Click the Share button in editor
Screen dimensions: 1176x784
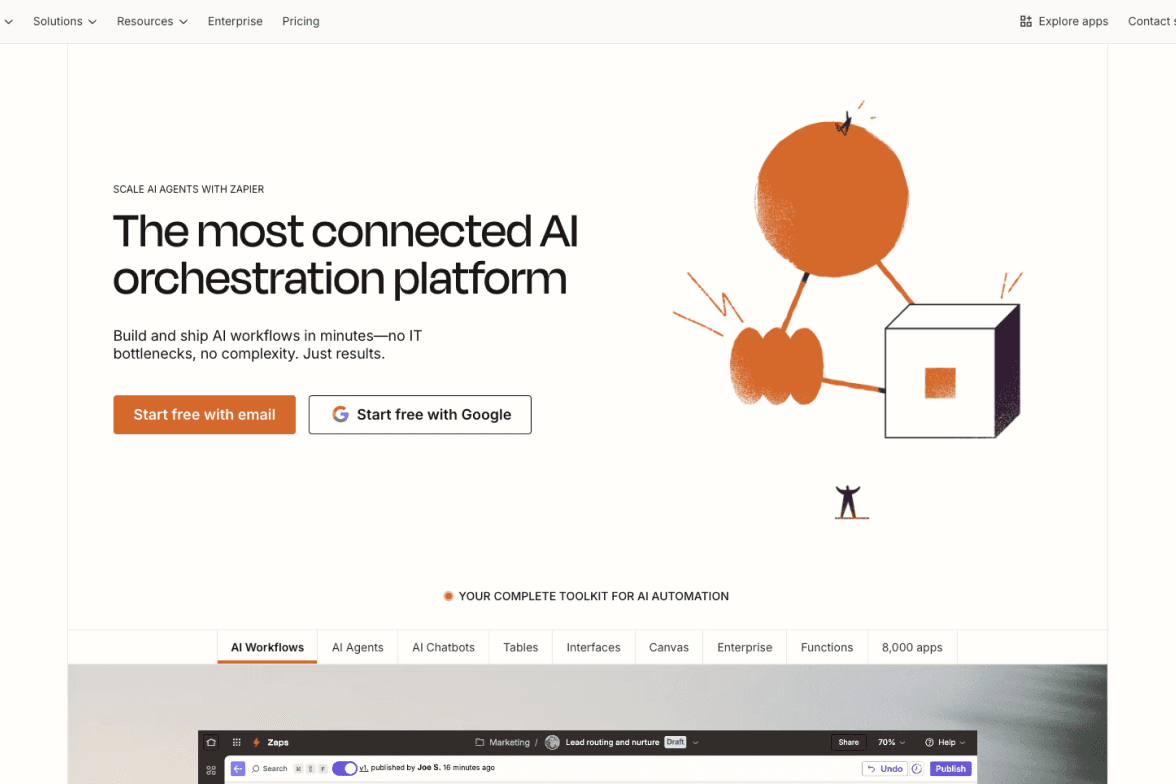pyautogui.click(x=849, y=743)
